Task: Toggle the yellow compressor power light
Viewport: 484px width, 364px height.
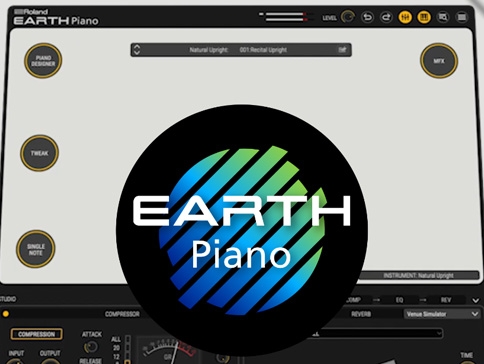Action: click(x=6, y=314)
